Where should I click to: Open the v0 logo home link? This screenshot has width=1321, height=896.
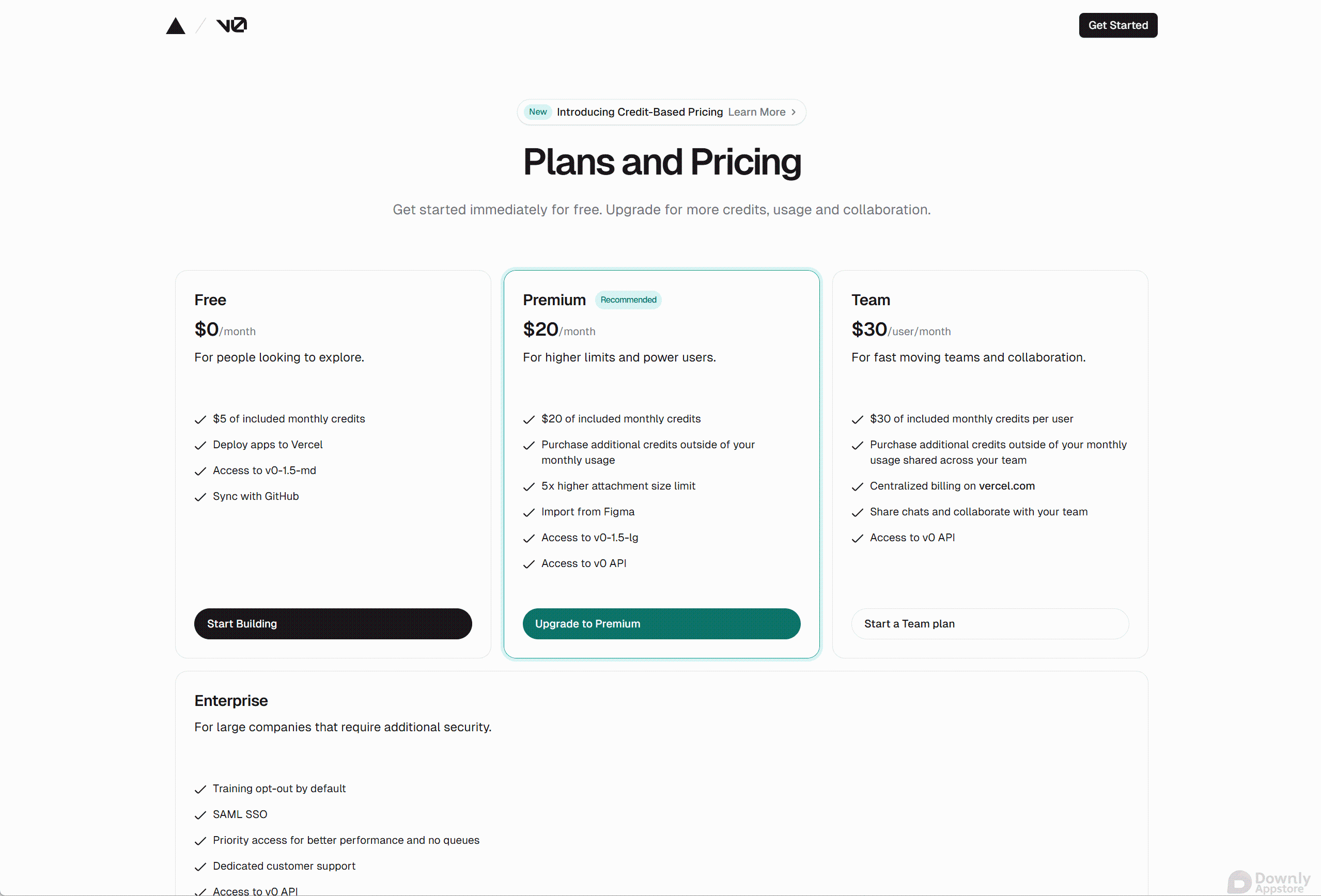pyautogui.click(x=231, y=25)
